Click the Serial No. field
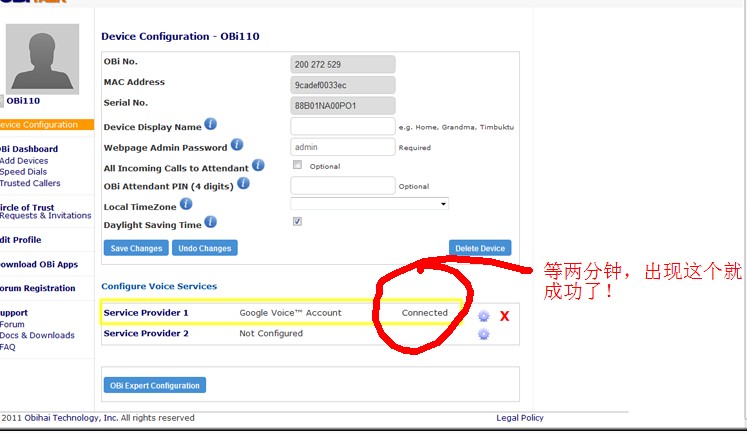 coord(343,106)
